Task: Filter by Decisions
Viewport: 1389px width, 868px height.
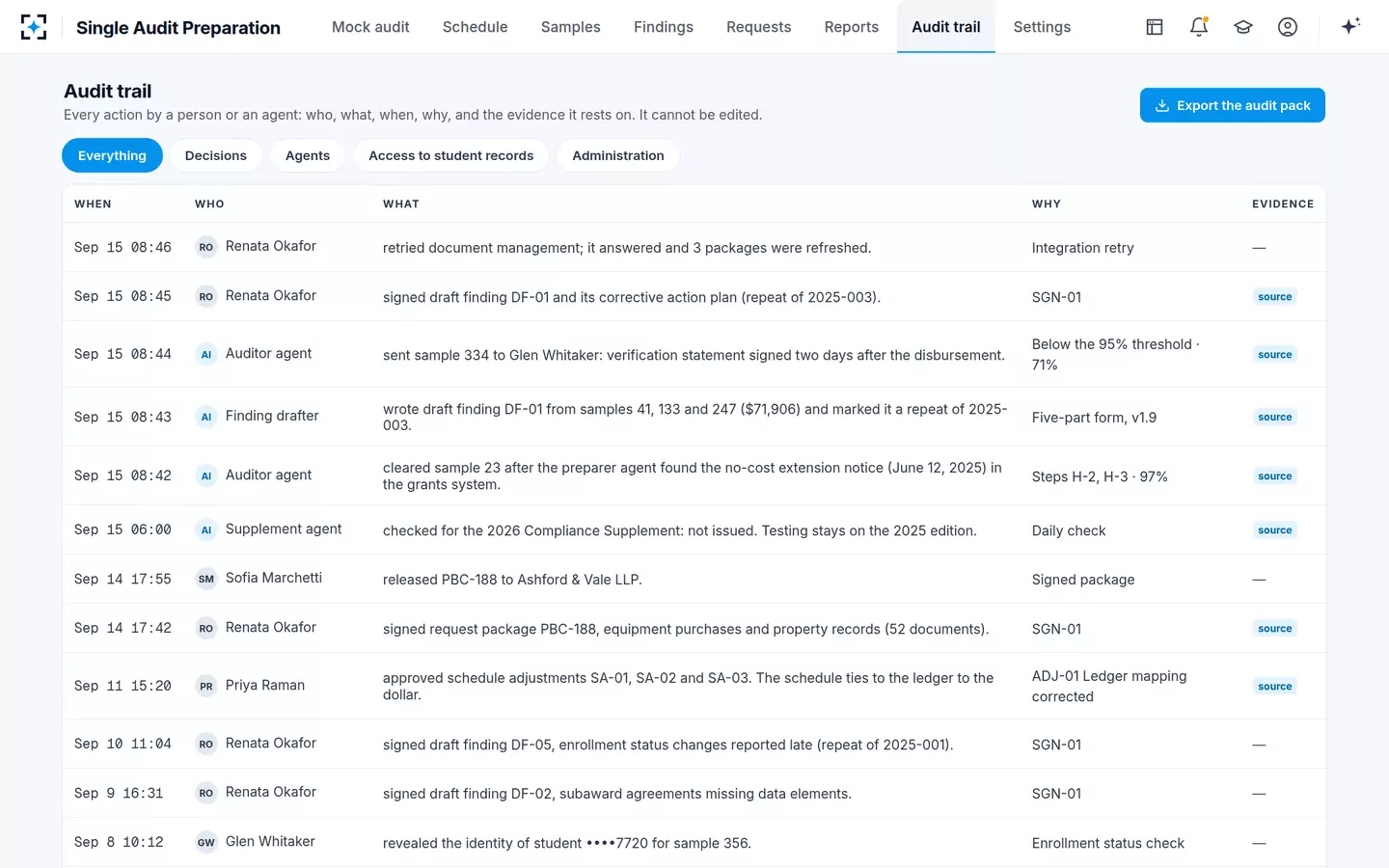Action: (x=215, y=155)
